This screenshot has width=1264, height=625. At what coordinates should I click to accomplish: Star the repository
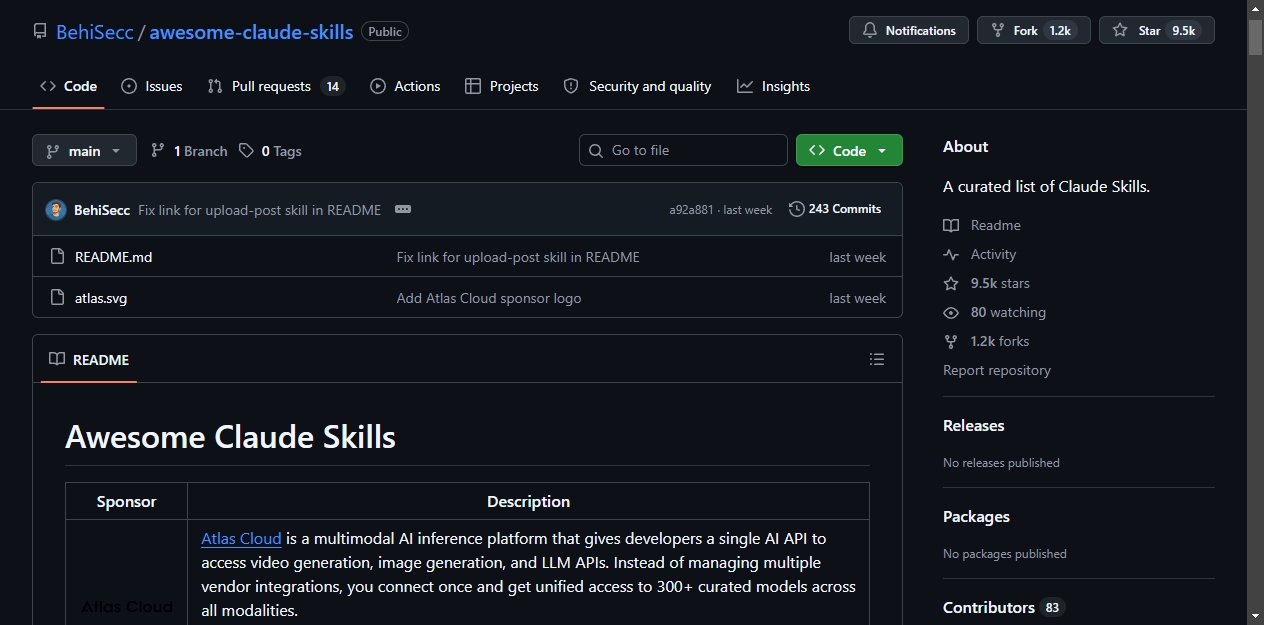click(x=1156, y=31)
